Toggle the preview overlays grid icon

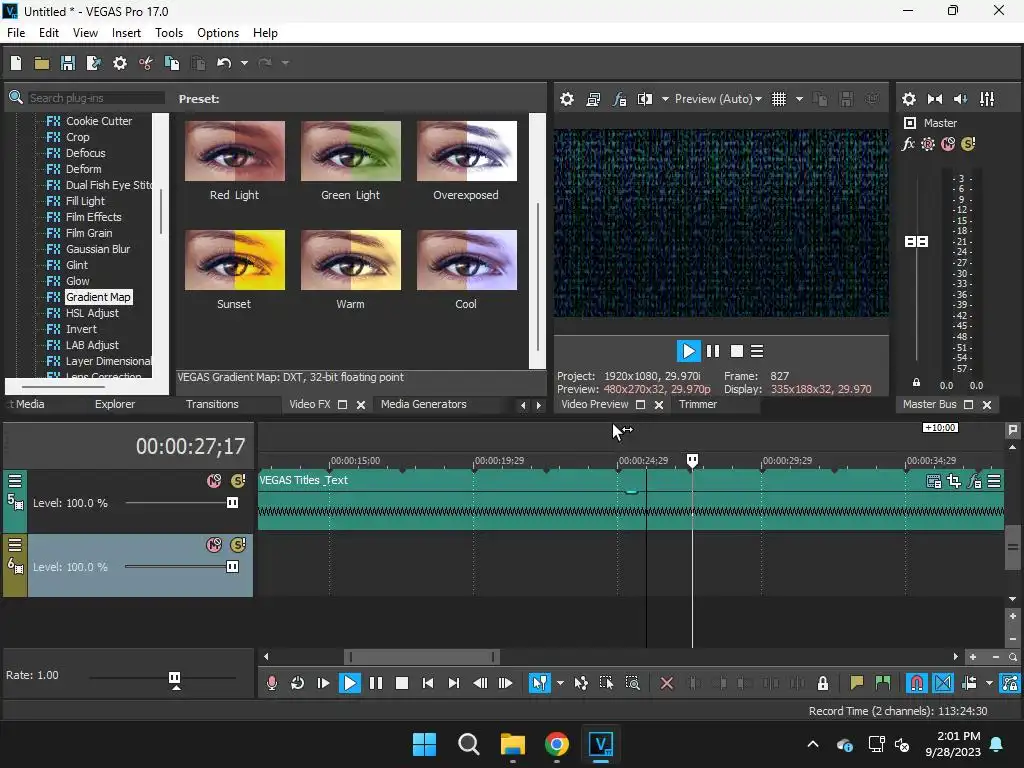pyautogui.click(x=779, y=99)
